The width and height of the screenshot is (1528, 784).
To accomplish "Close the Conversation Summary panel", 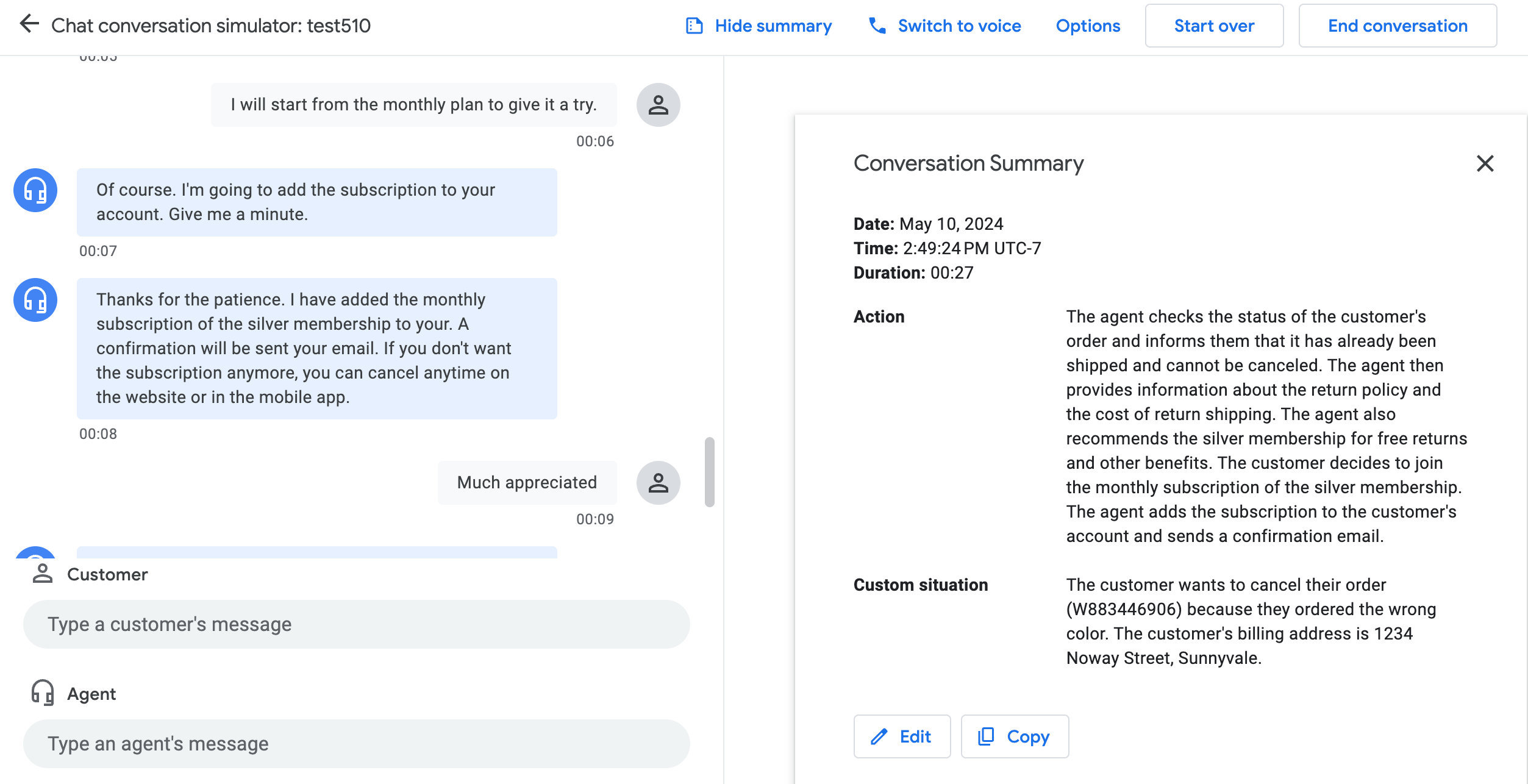I will (x=1485, y=163).
